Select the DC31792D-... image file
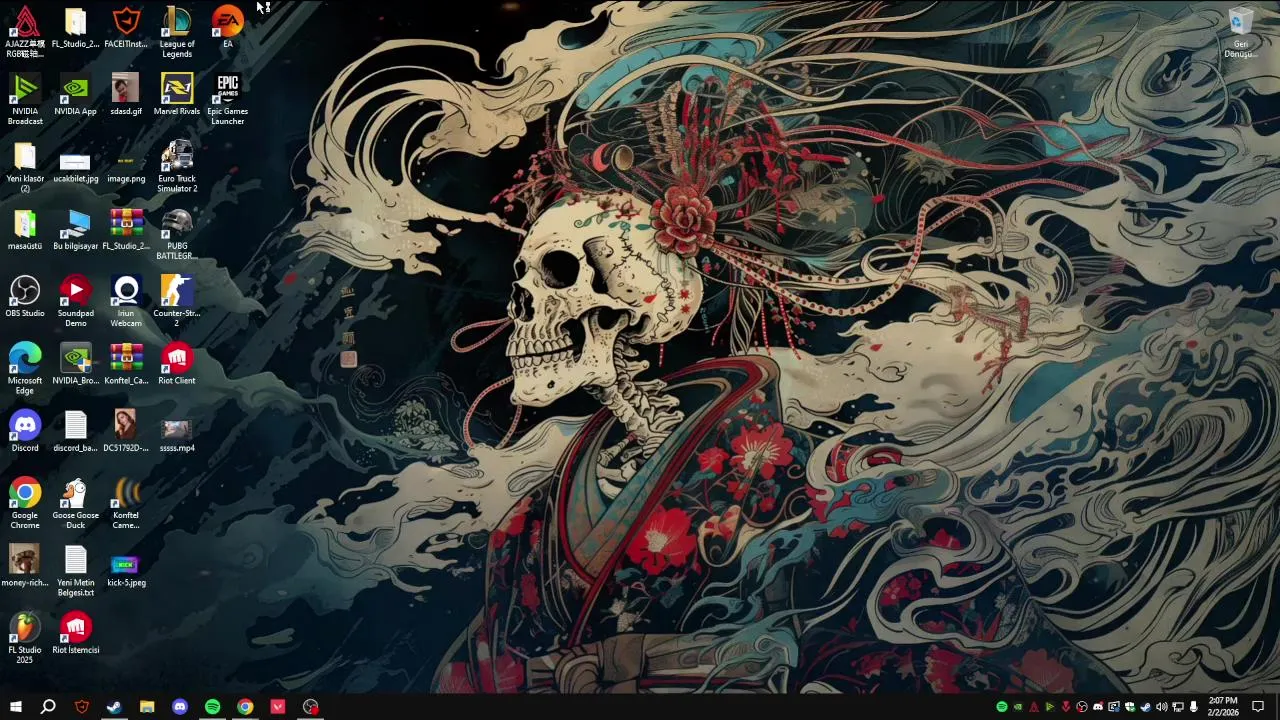 coord(126,432)
